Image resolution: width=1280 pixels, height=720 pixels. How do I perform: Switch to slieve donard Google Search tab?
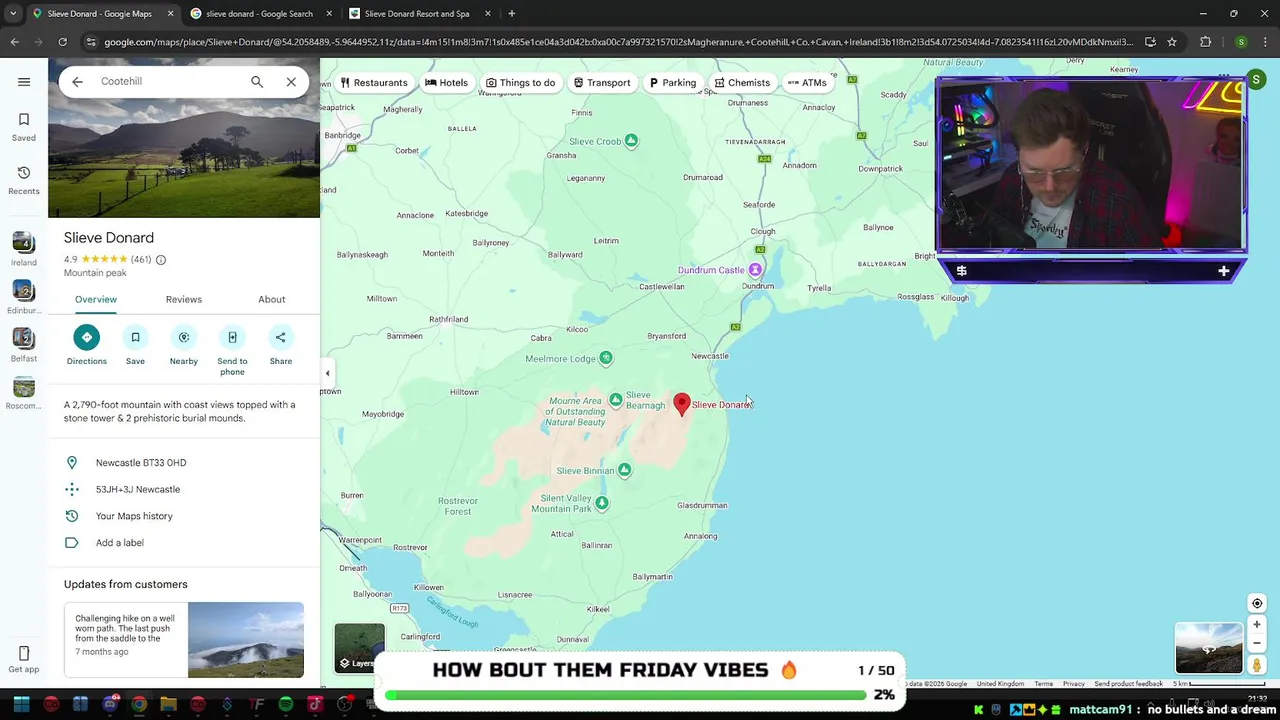coord(258,14)
